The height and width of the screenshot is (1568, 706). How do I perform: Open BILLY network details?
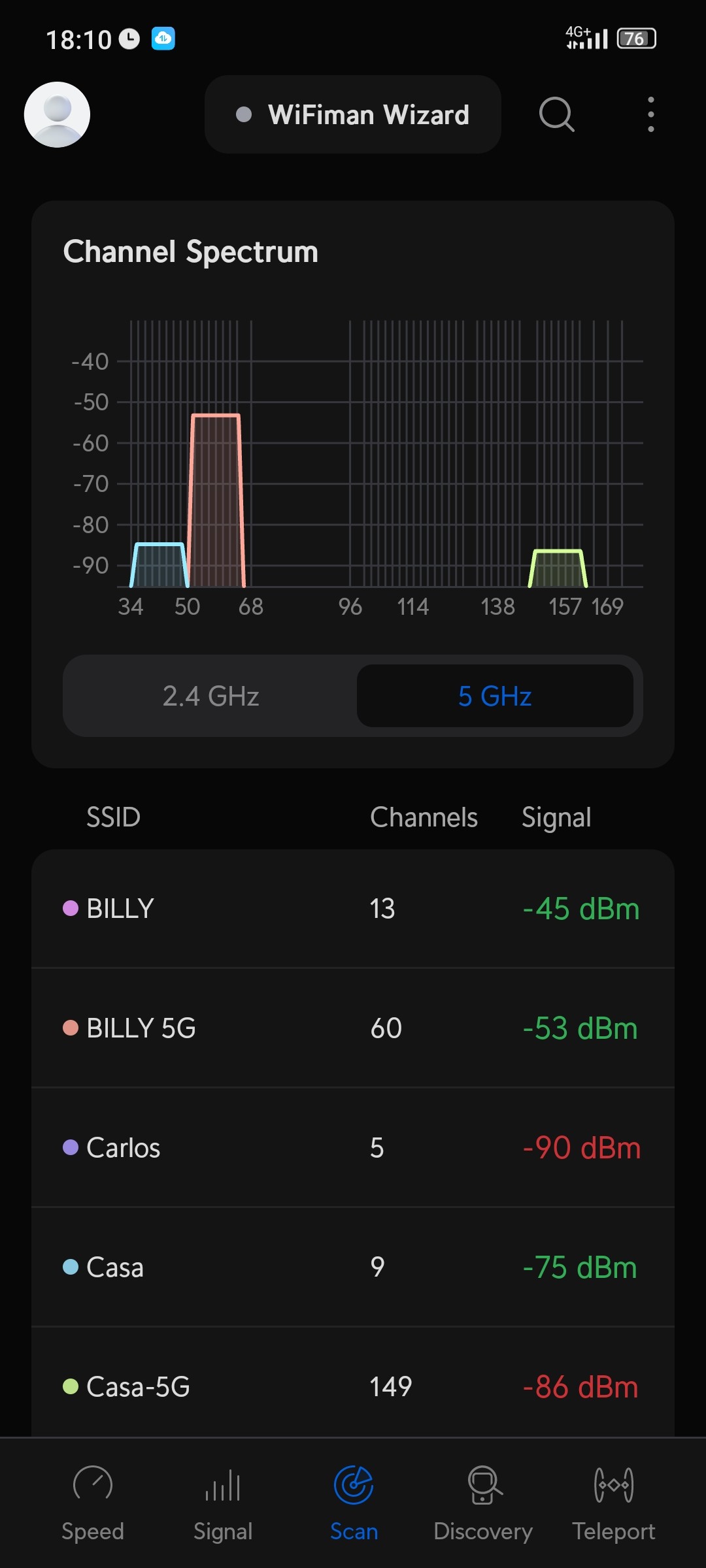click(x=353, y=909)
